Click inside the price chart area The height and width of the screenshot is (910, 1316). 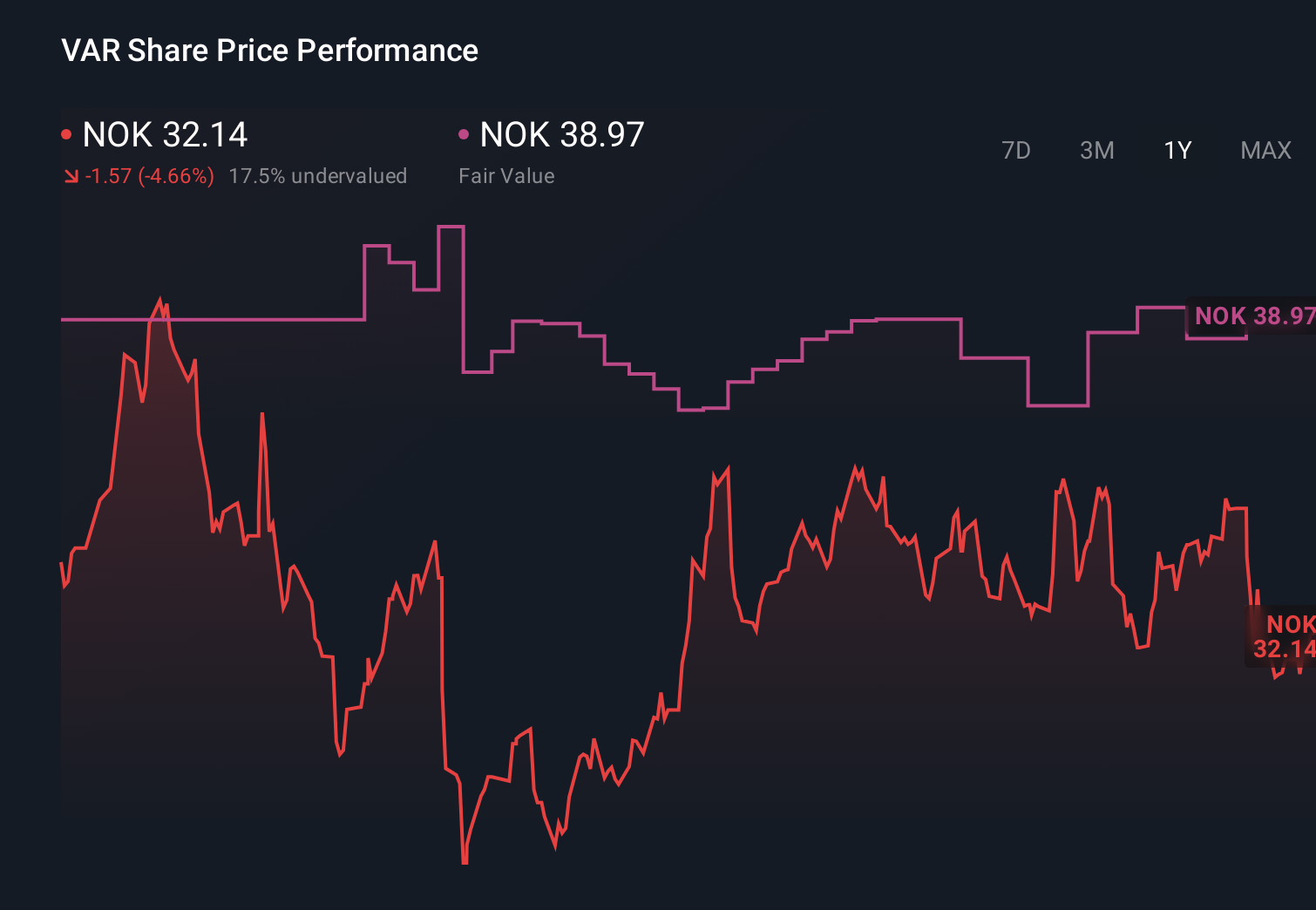pyautogui.click(x=654, y=567)
